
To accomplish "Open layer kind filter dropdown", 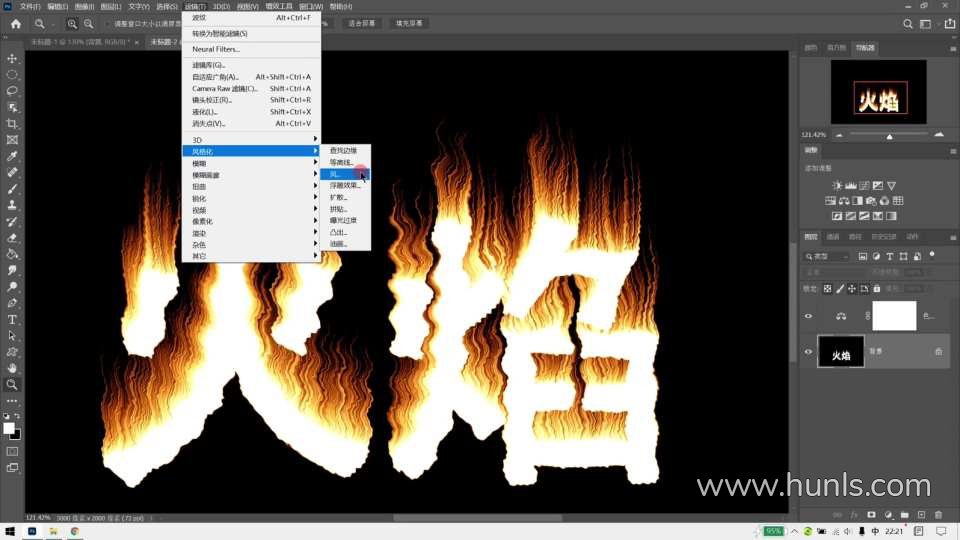I will [x=827, y=257].
